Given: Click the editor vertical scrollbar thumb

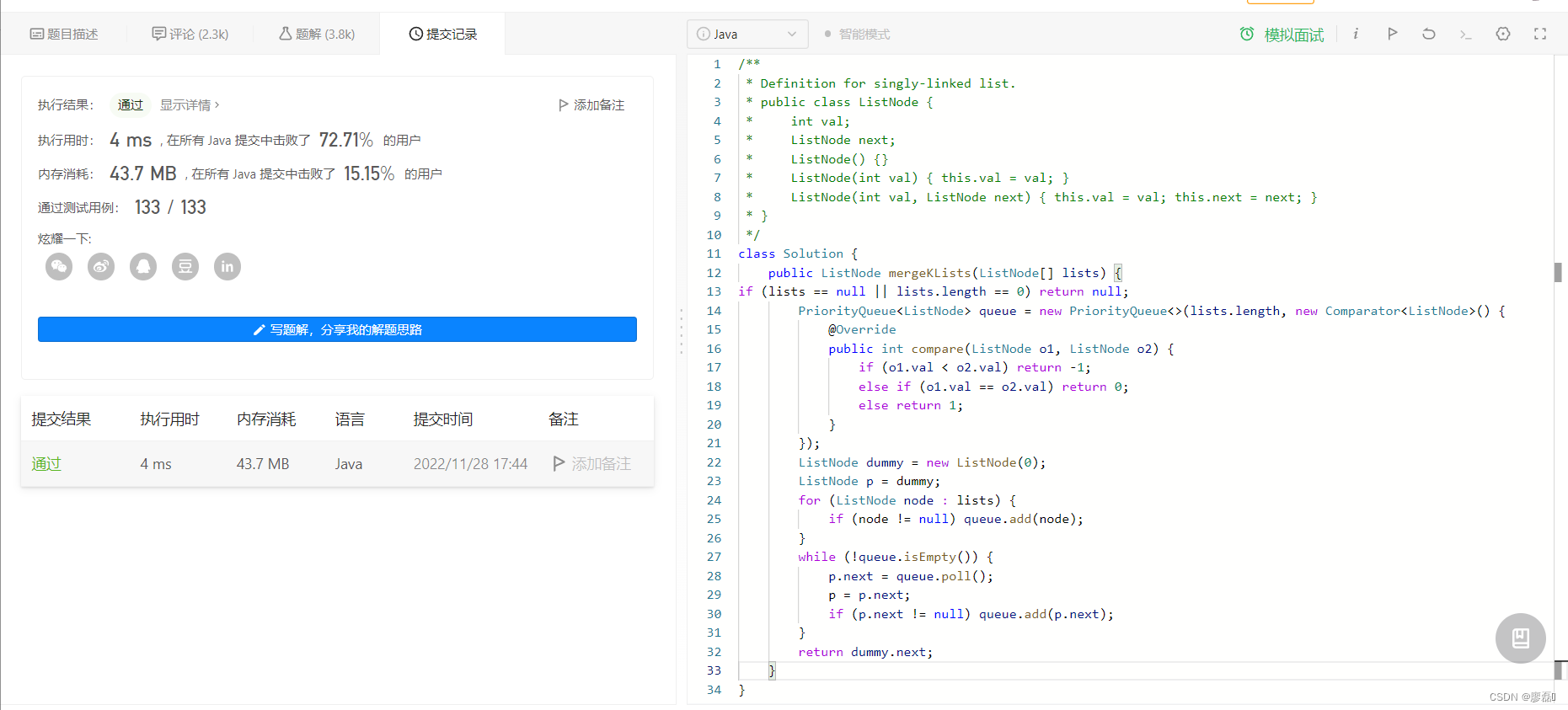Looking at the screenshot, I should click(1558, 272).
